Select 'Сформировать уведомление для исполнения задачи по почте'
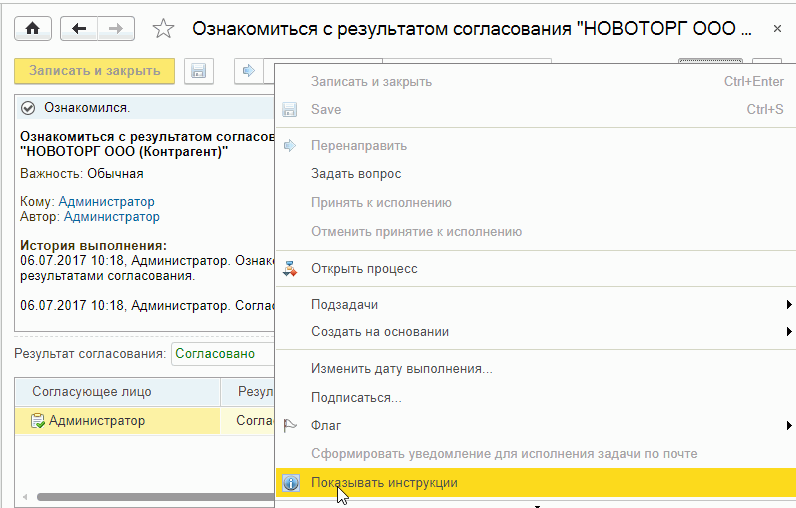Screen dimensions: 796x508 tap(536, 454)
